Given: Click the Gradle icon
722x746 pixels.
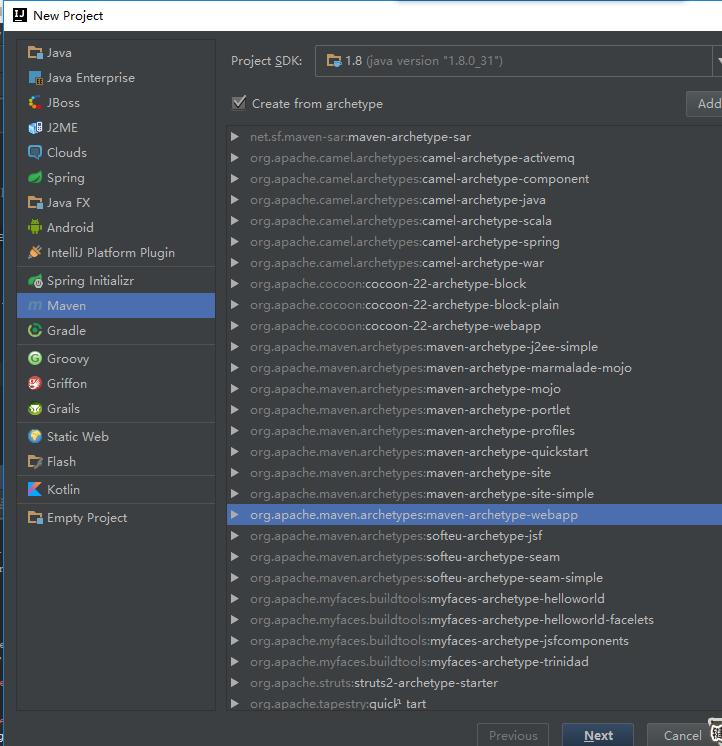Looking at the screenshot, I should [x=35, y=331].
